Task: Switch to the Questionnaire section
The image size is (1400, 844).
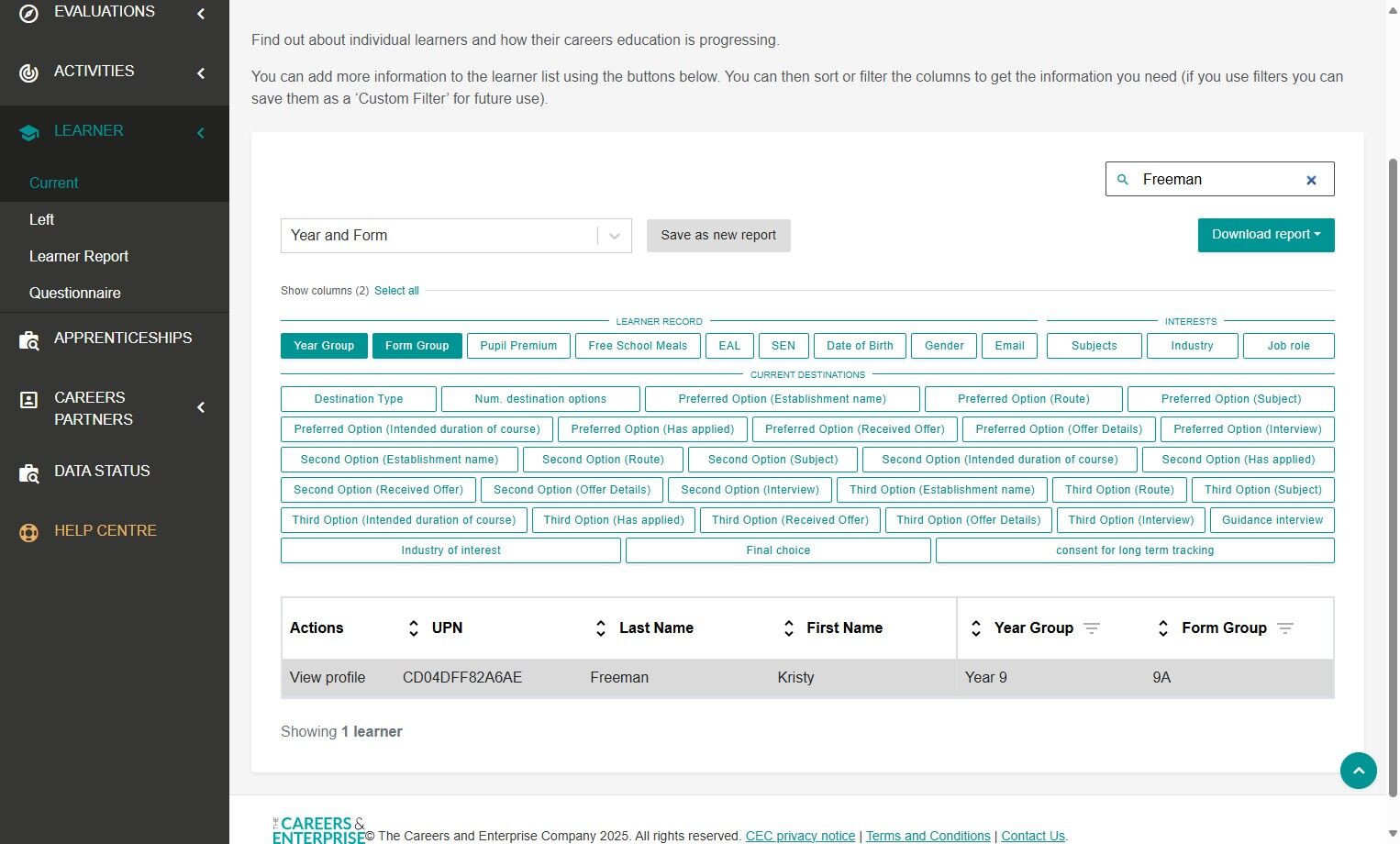Action: pyautogui.click(x=75, y=293)
